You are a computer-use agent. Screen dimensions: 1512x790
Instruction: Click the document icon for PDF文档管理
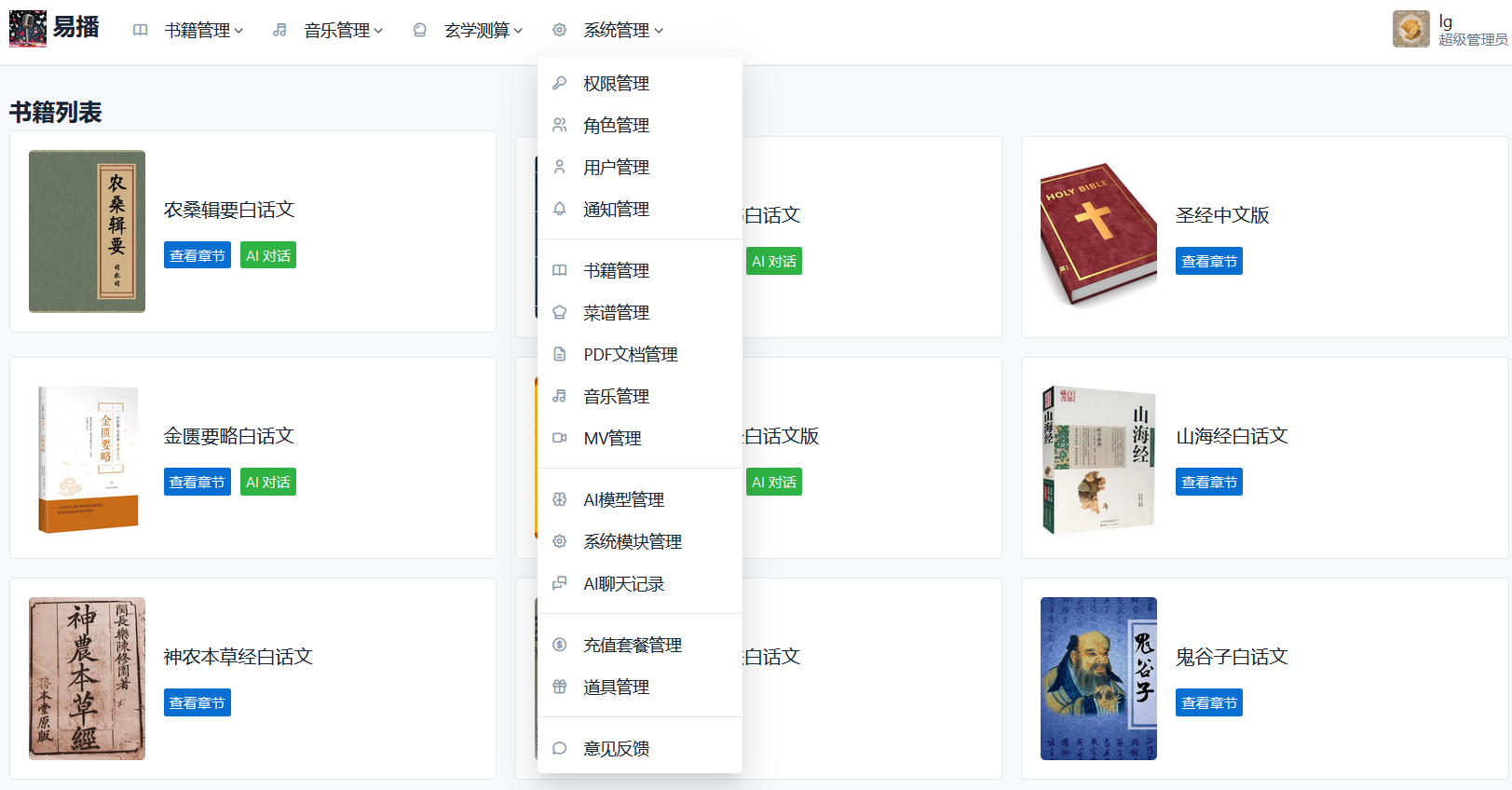click(559, 354)
